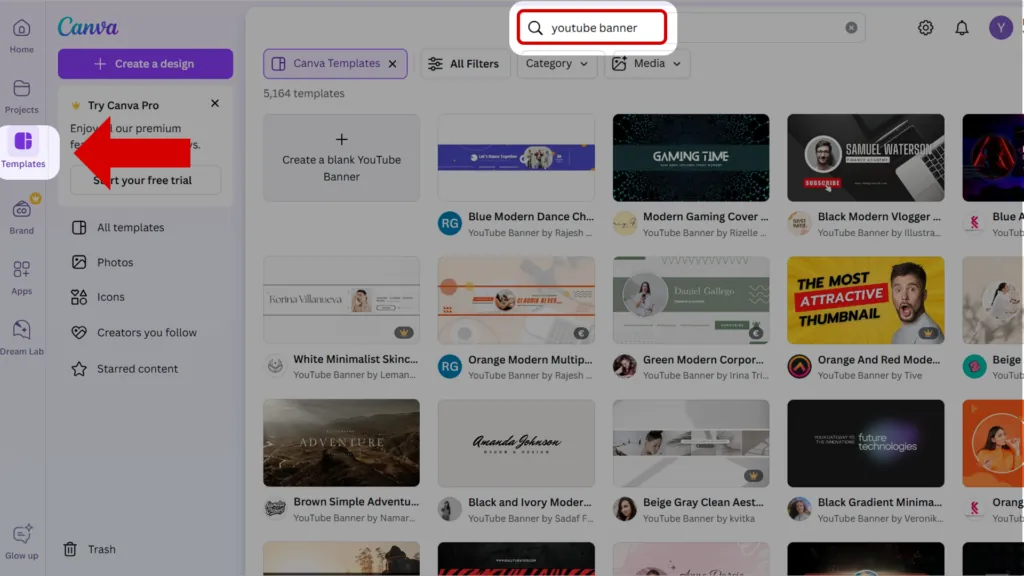Click Start your free trial

coord(145,180)
